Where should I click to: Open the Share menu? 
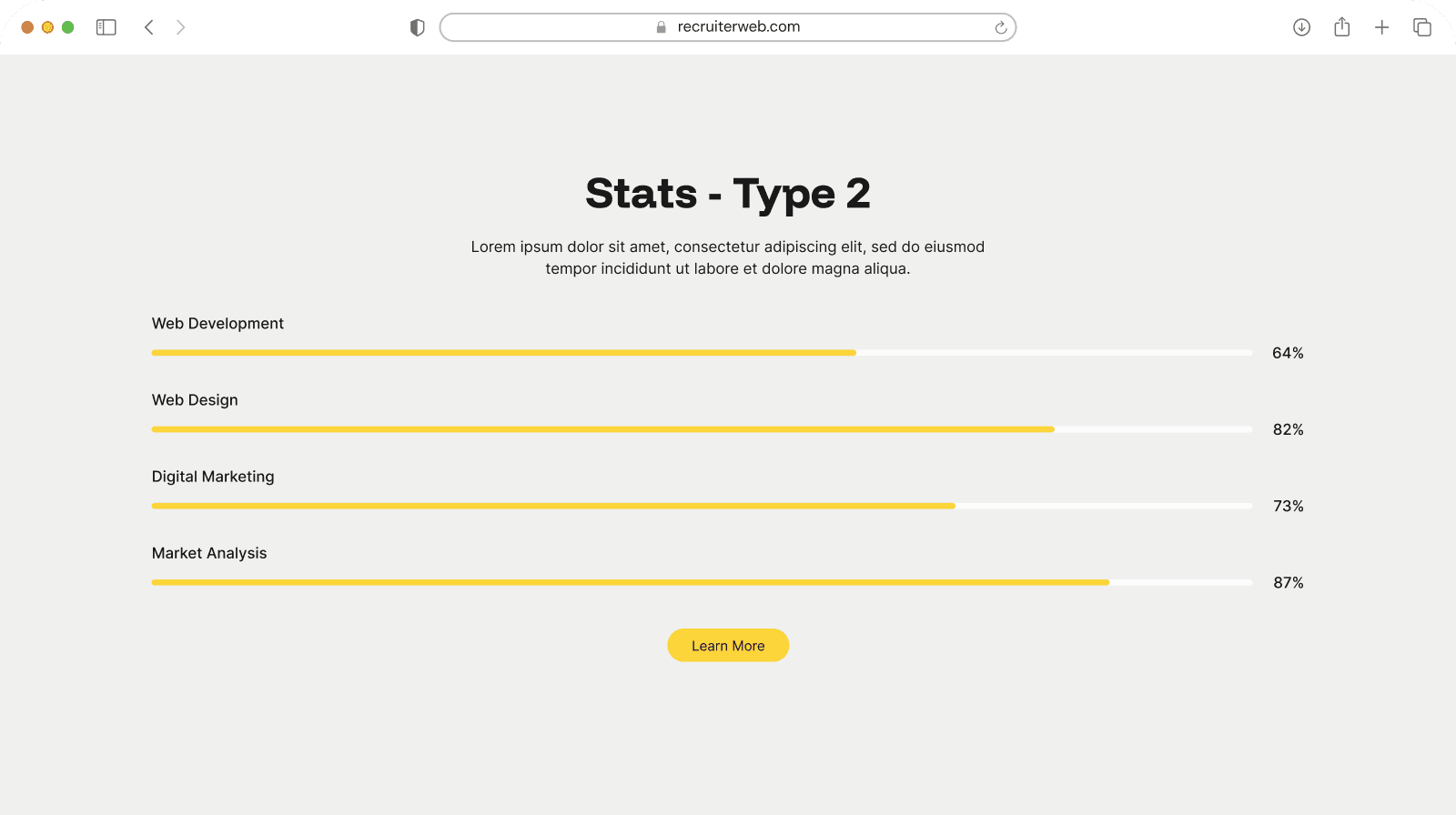tap(1341, 27)
